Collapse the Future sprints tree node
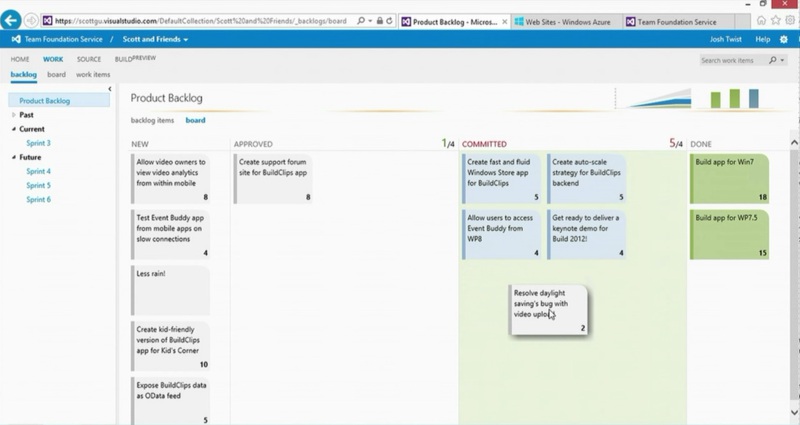Image resolution: width=800 pixels, height=425 pixels. tap(14, 157)
